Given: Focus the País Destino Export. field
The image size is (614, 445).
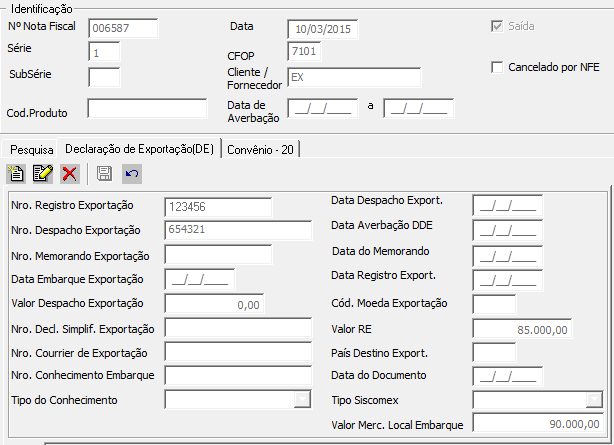Looking at the screenshot, I should [x=494, y=352].
